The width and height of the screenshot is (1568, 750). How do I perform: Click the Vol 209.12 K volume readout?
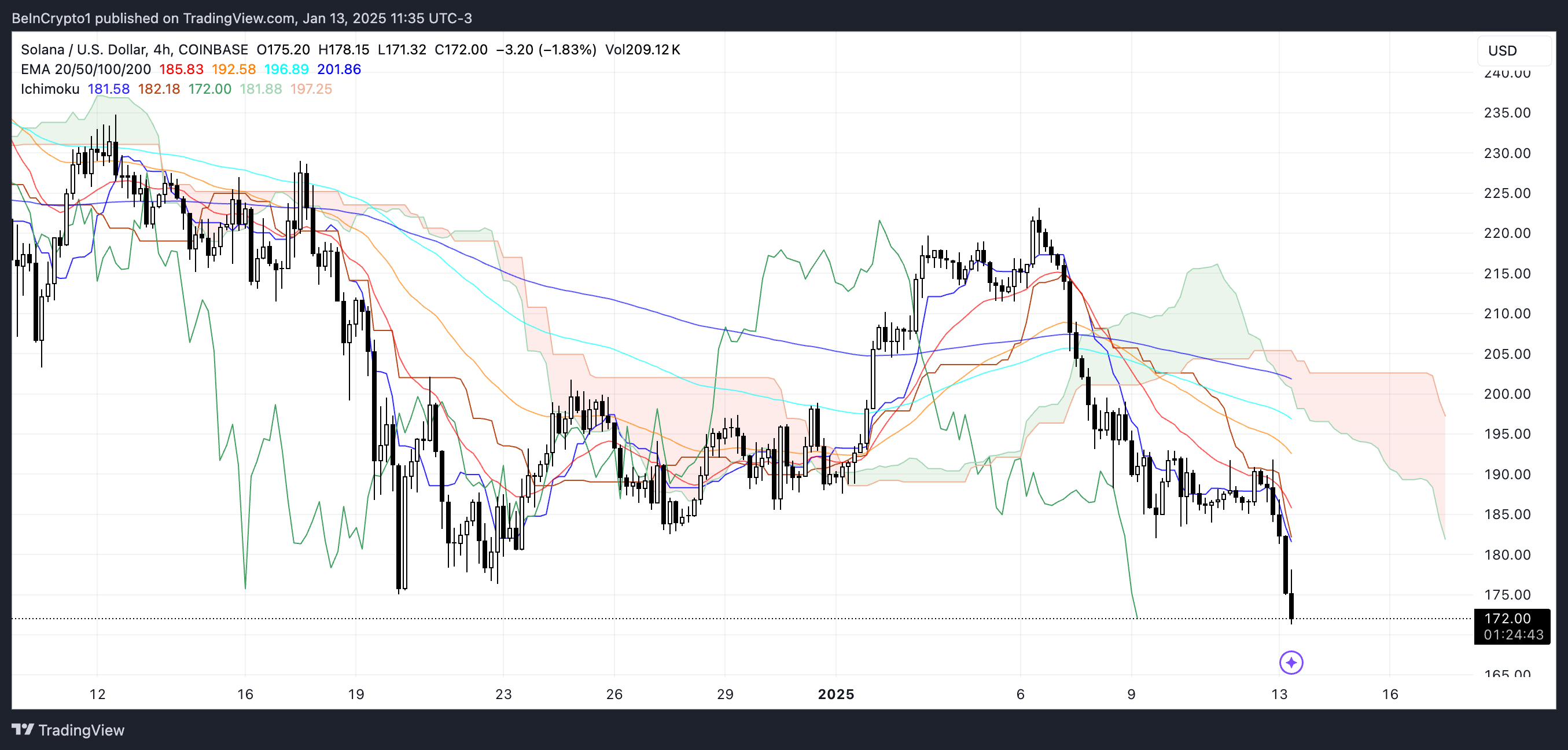tap(642, 49)
